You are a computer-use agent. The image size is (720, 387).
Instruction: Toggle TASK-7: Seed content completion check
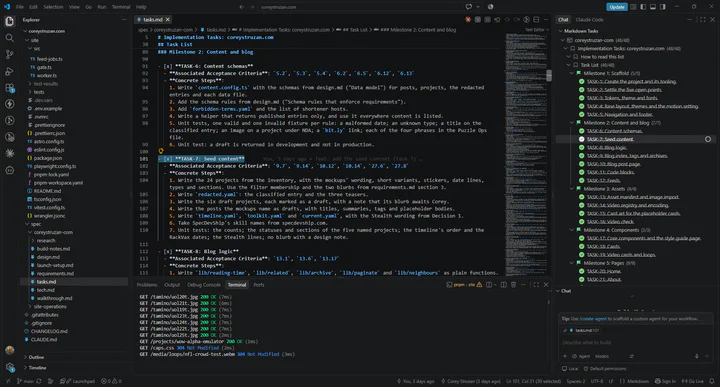581,139
